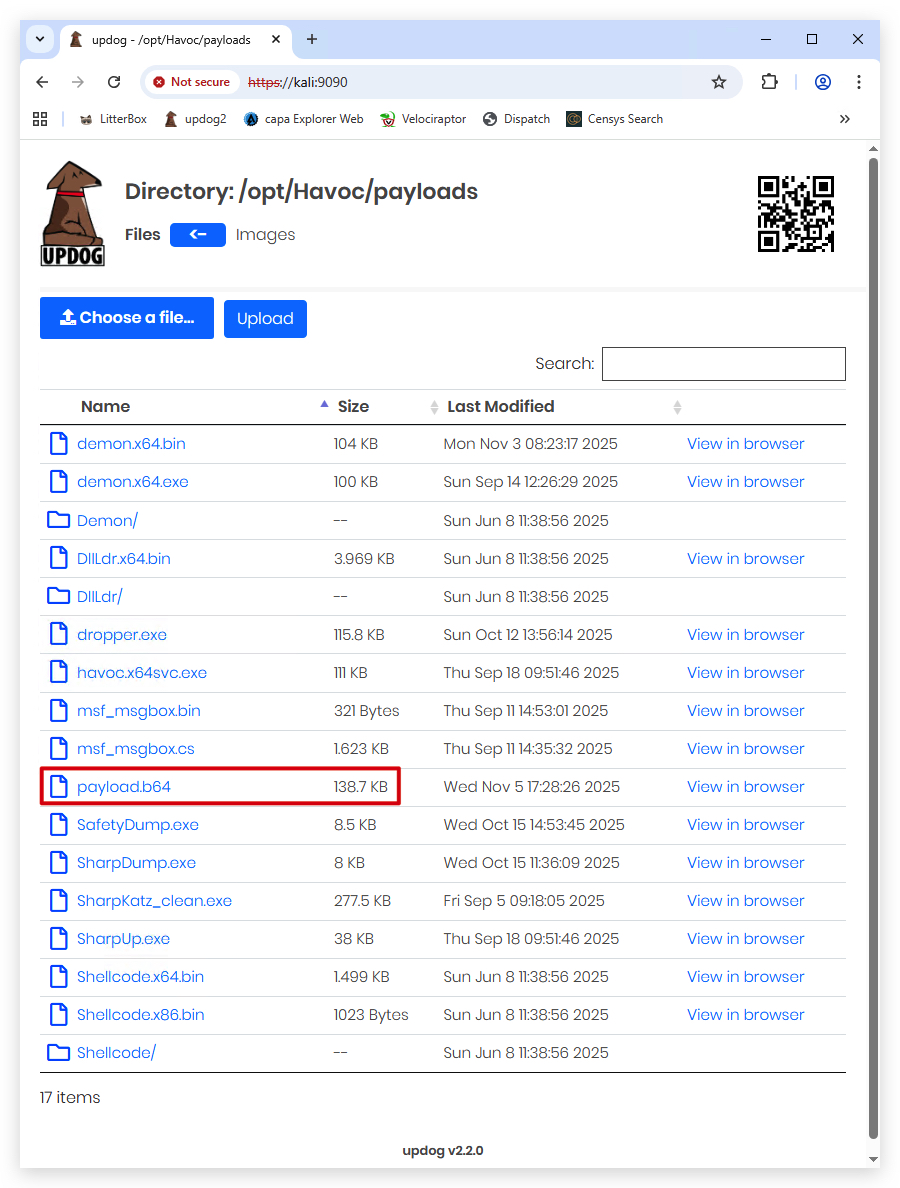Sort files by Last Modified column
Image resolution: width=900 pixels, height=1188 pixels.
pyautogui.click(x=501, y=407)
